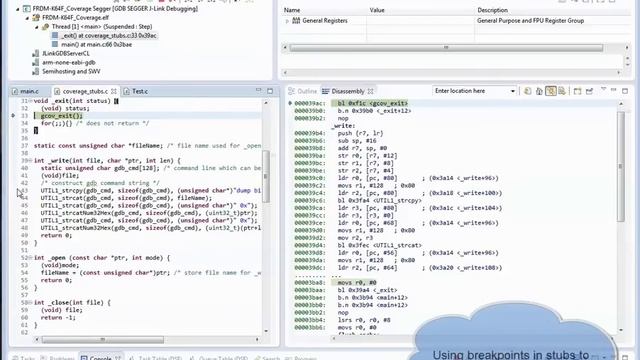The width and height of the screenshot is (640, 360).
Task: Select the arm-none-eabi-gdb process
Action: tap(69, 62)
